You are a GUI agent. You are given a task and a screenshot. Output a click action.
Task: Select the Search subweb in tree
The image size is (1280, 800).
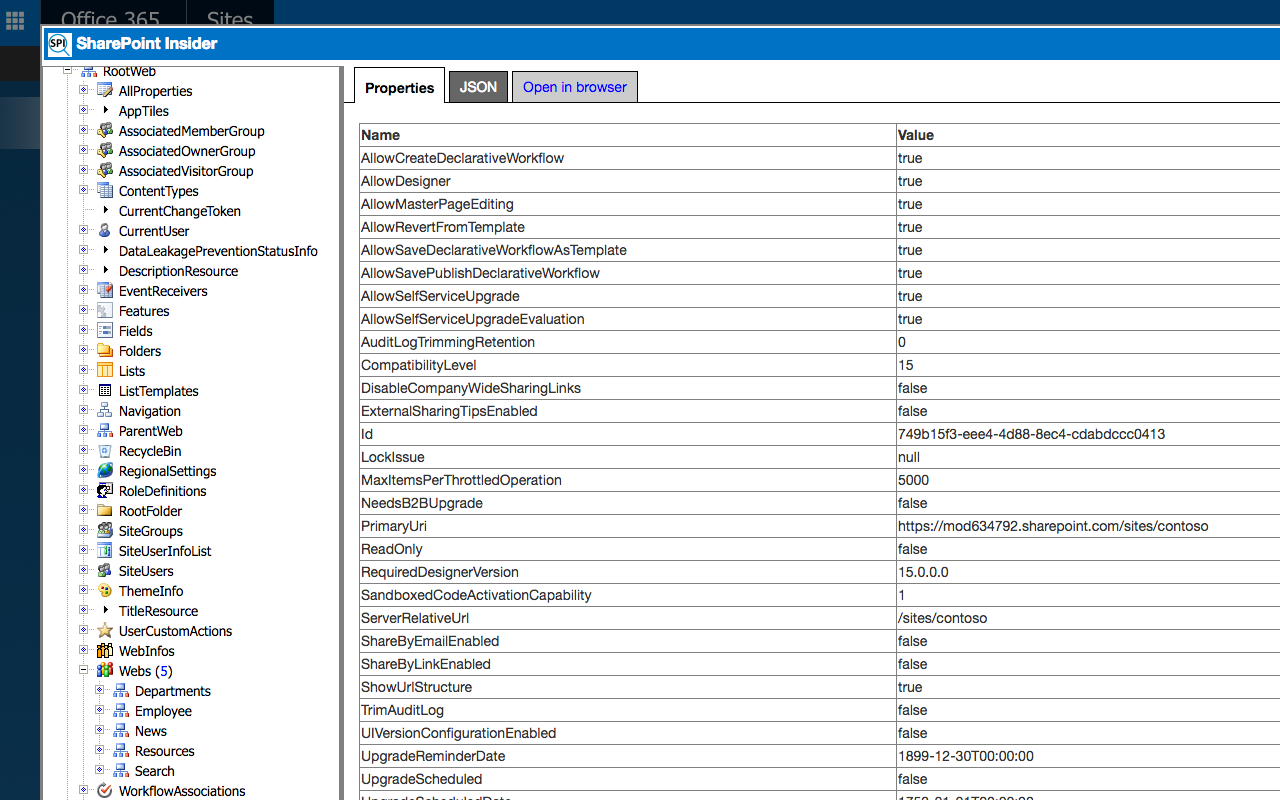pos(155,771)
